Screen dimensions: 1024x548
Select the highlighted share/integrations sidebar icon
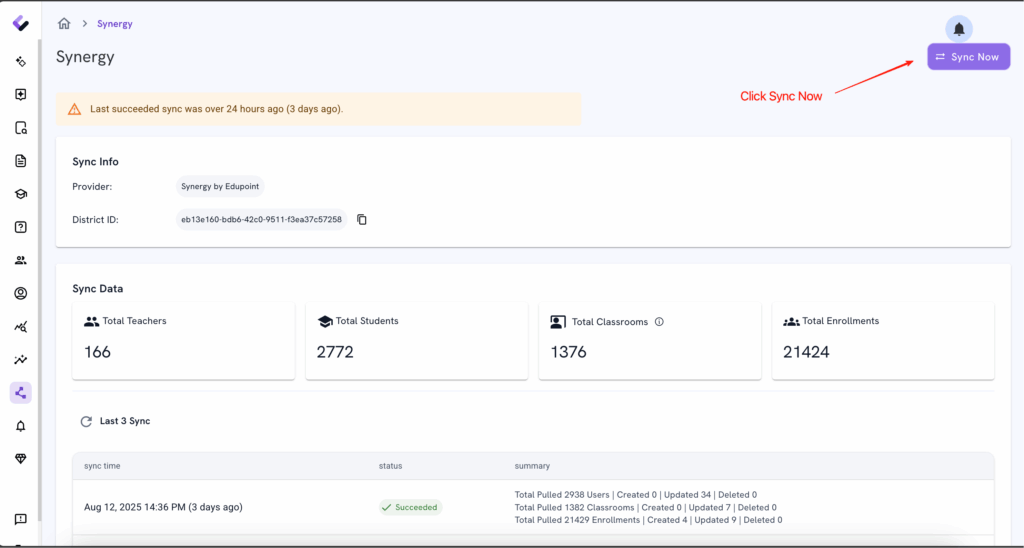click(20, 393)
